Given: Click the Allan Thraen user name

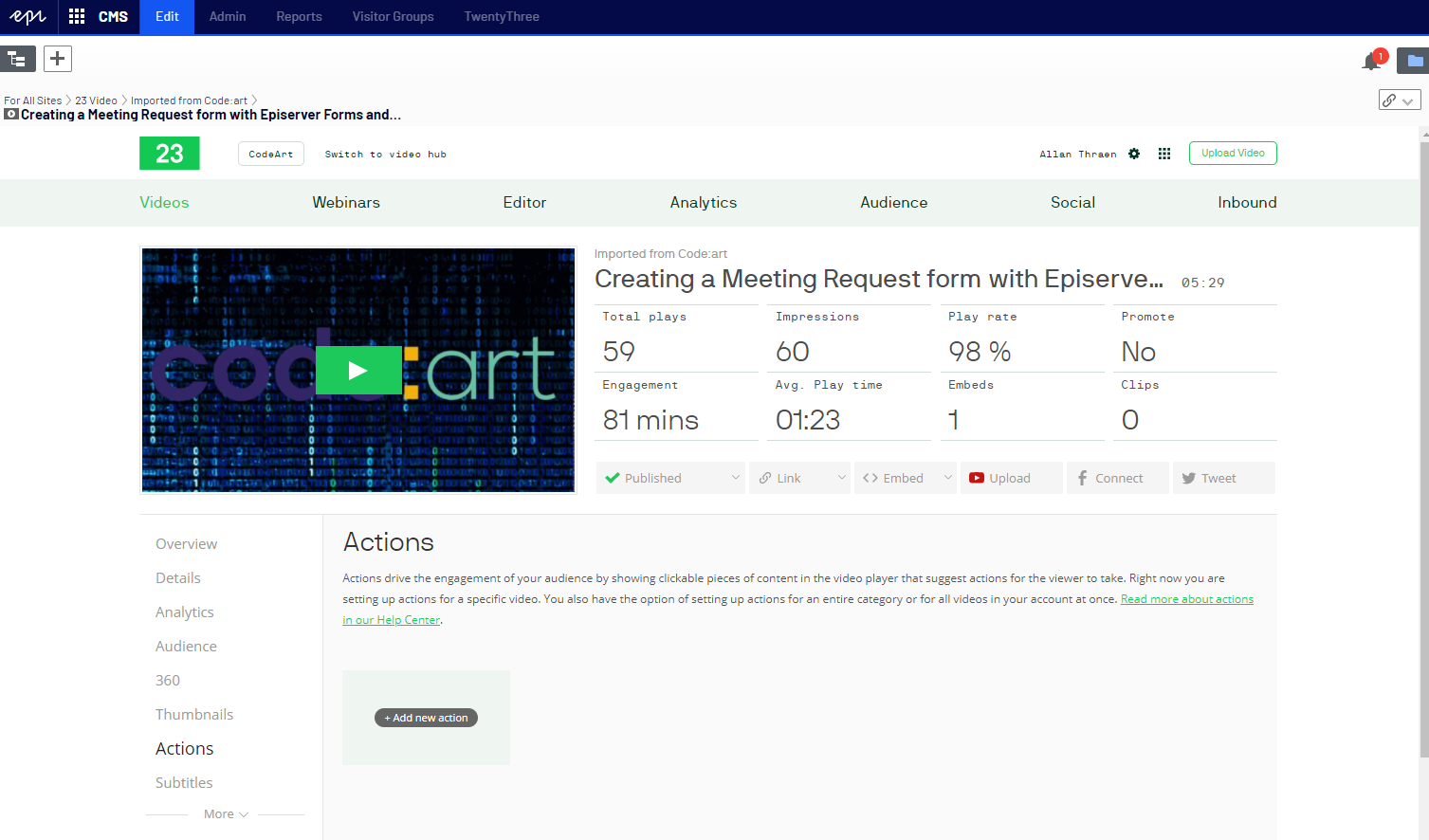Looking at the screenshot, I should pyautogui.click(x=1078, y=155).
